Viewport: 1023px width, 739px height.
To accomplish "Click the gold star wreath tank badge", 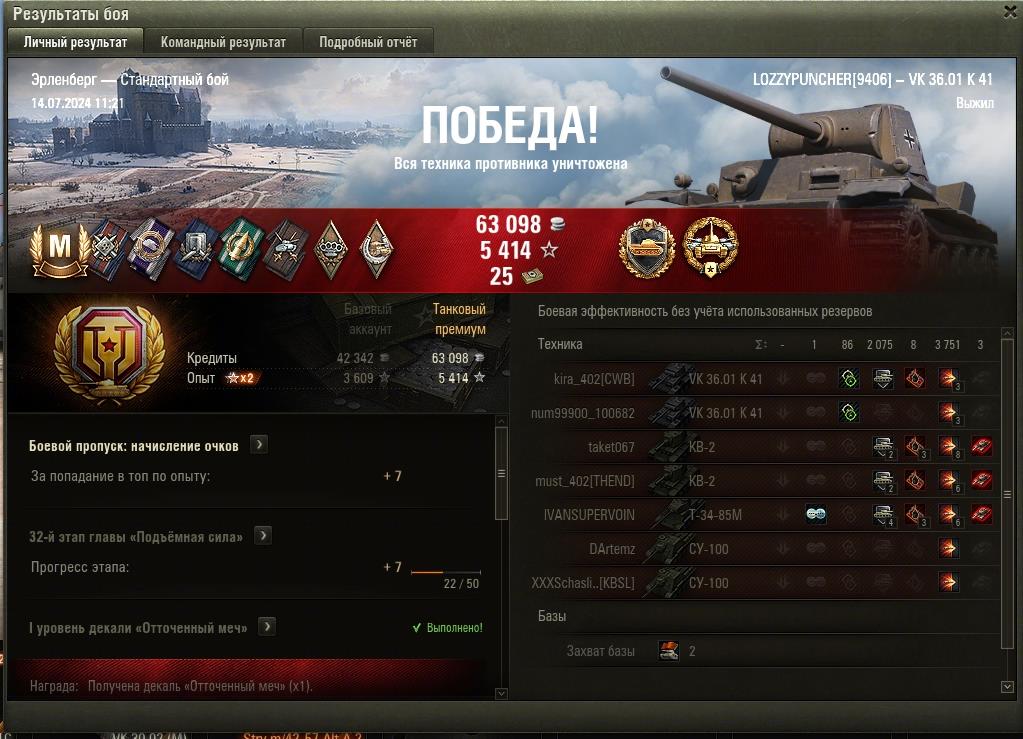I will click(x=710, y=248).
